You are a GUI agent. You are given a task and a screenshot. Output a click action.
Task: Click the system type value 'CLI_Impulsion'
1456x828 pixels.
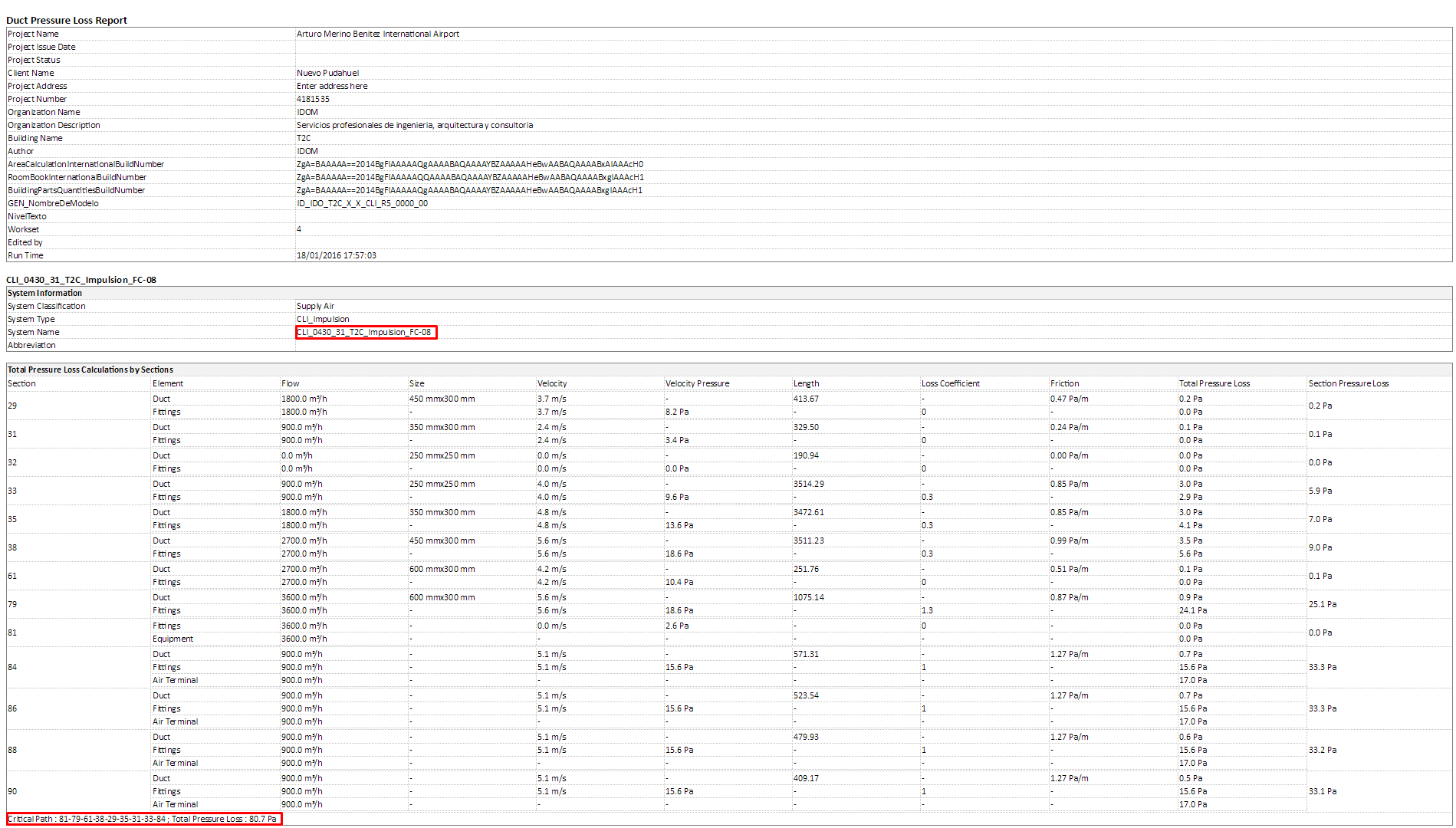[x=323, y=319]
